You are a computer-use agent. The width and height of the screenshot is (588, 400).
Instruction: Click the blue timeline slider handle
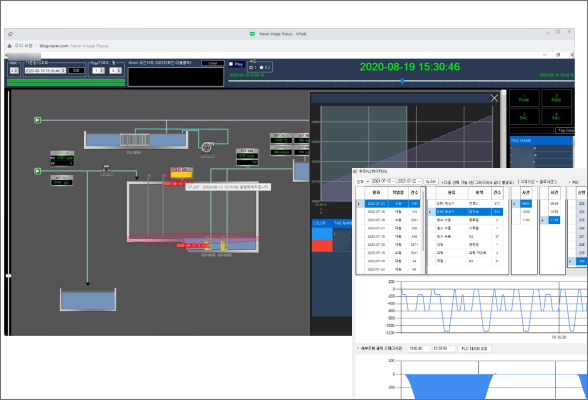[402, 81]
